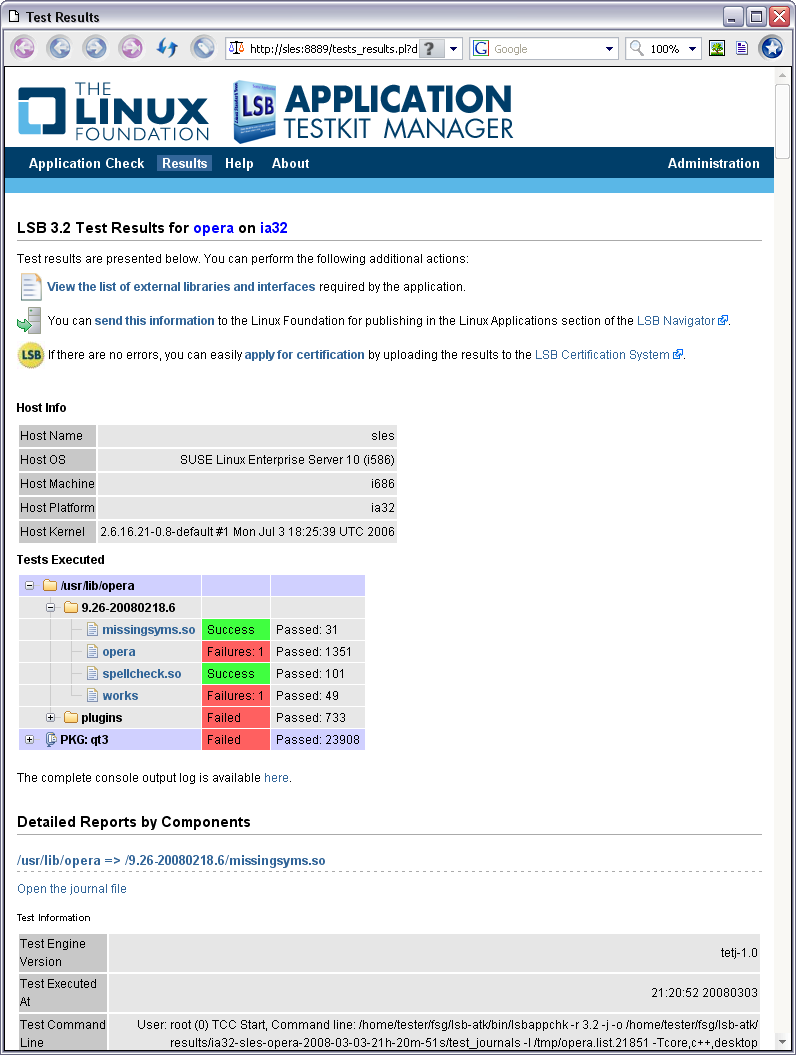
Task: Open the Help menu item
Action: point(239,163)
